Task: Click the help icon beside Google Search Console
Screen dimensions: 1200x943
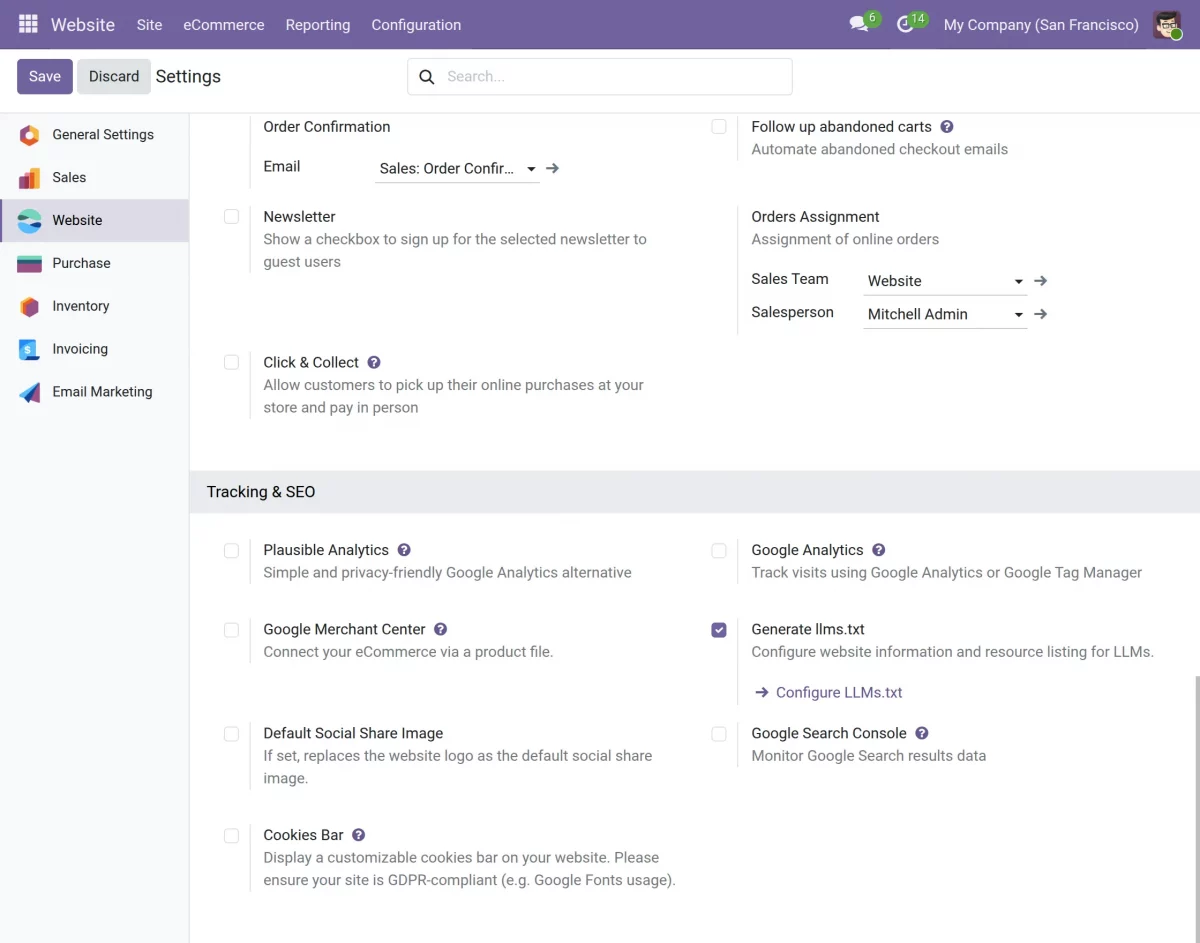Action: coord(922,733)
